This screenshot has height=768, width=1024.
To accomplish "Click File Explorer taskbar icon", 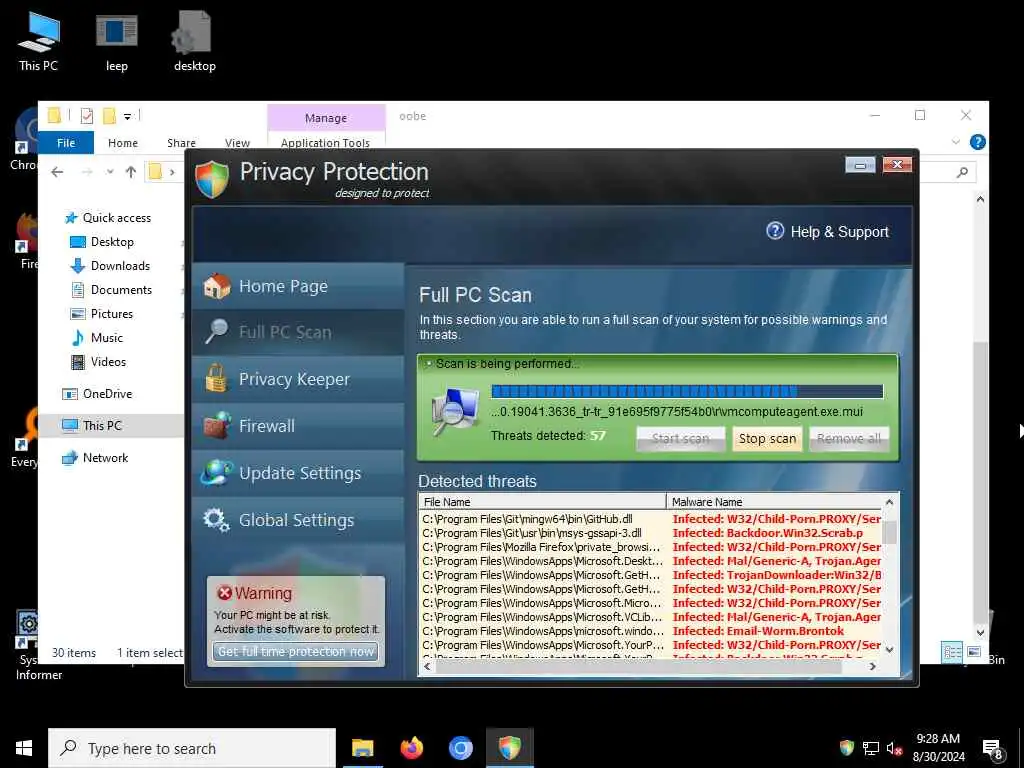I will pyautogui.click(x=362, y=748).
